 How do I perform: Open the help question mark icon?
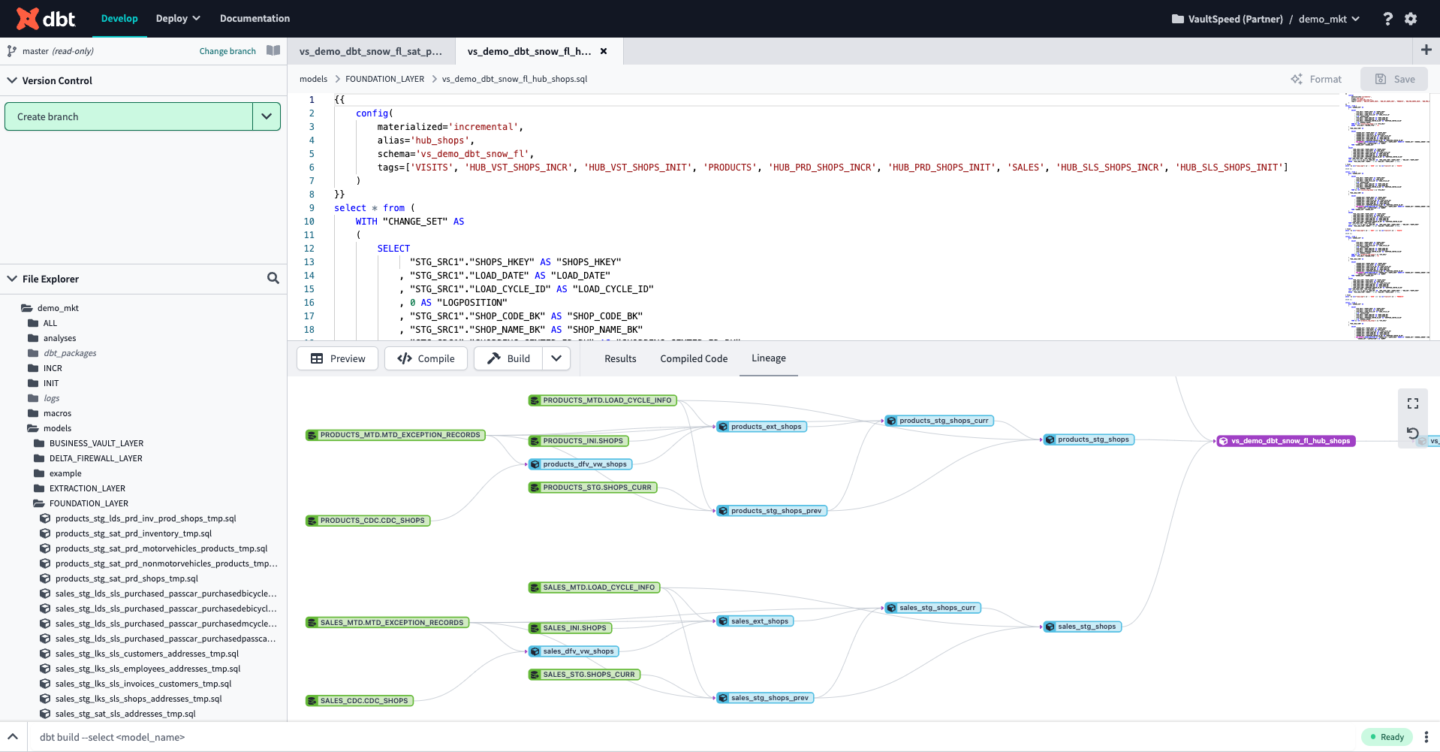(x=1387, y=19)
